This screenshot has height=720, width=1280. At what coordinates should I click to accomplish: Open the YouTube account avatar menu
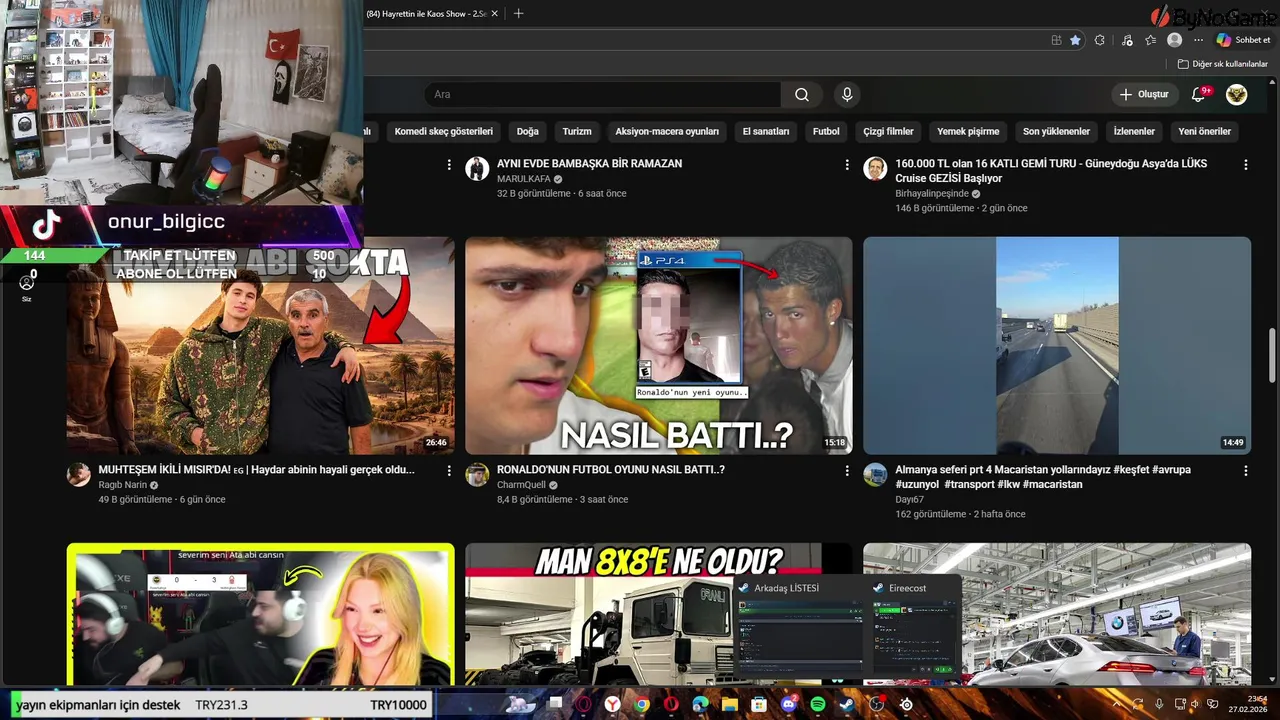(x=1237, y=95)
